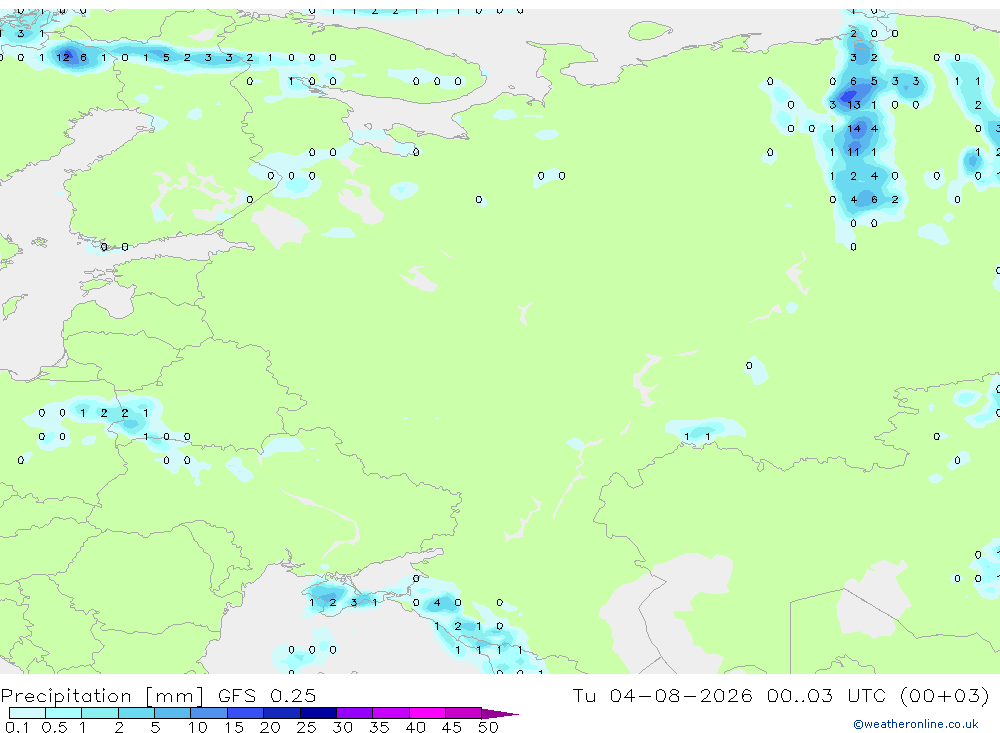Click the "10" legend scale label
1000x733 pixels.
[x=198, y=727]
